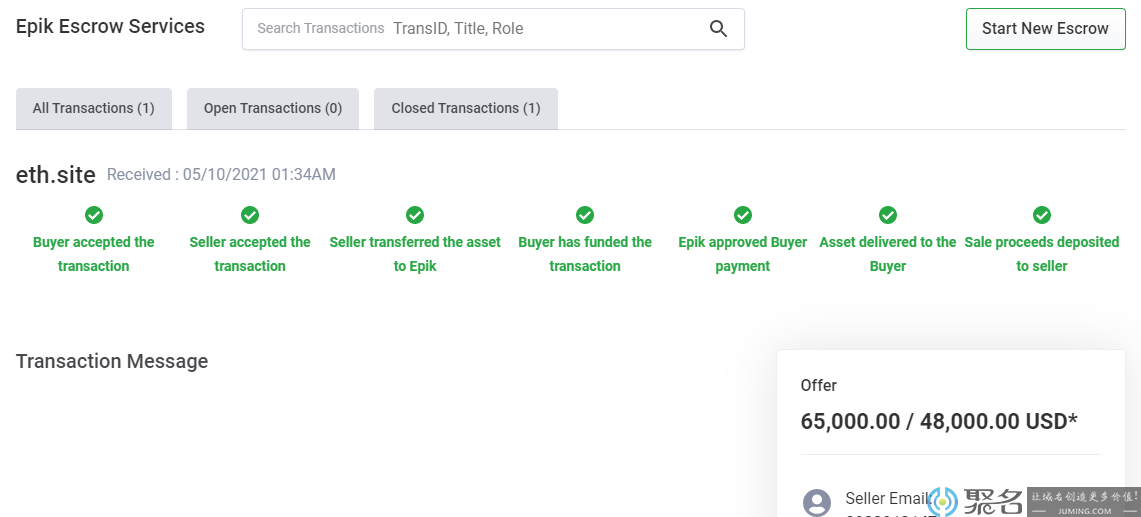
Task: Click checkmark above Asset delivered to Buyer
Action: click(x=888, y=215)
